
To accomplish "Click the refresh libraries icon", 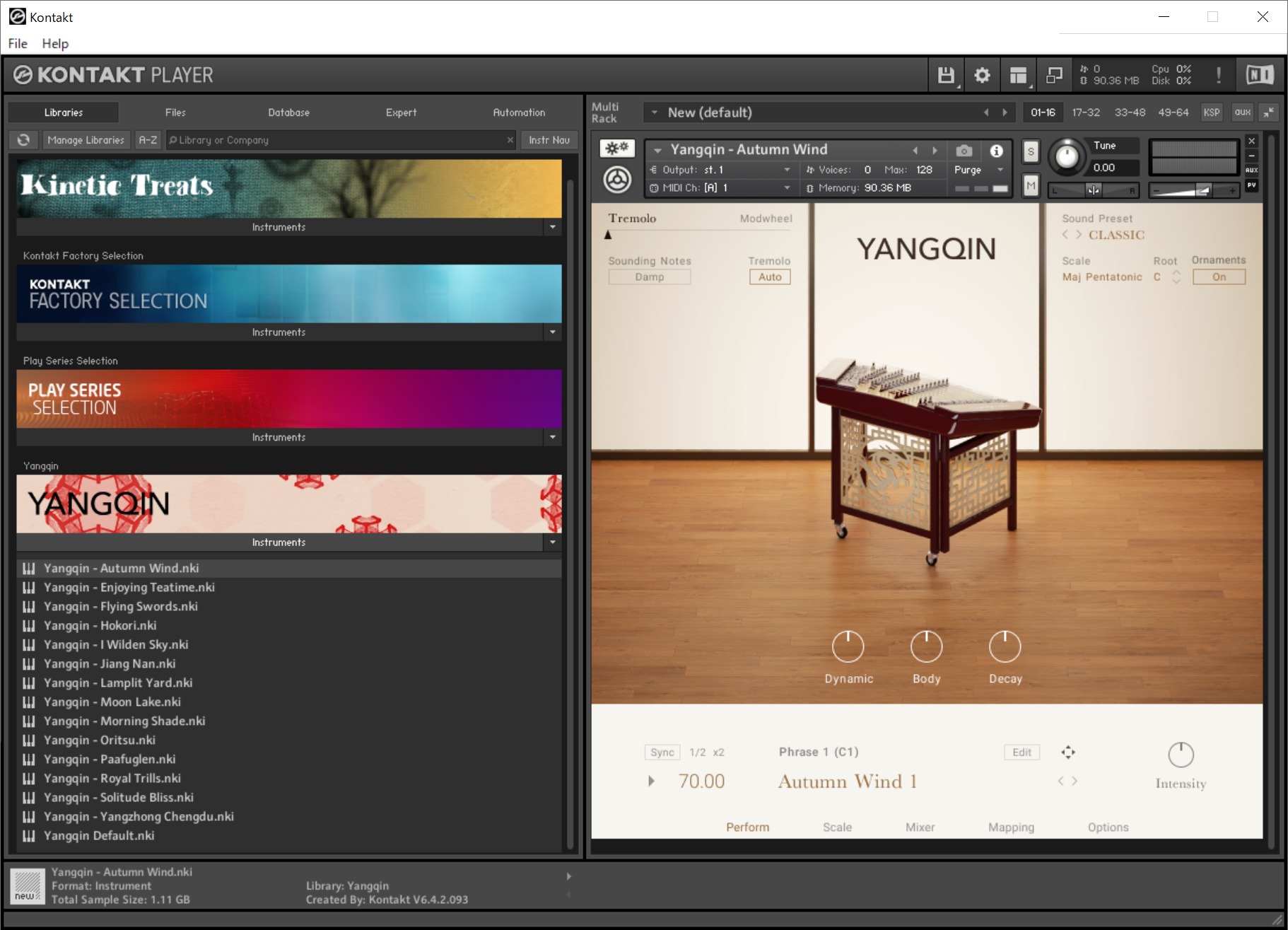I will [23, 140].
